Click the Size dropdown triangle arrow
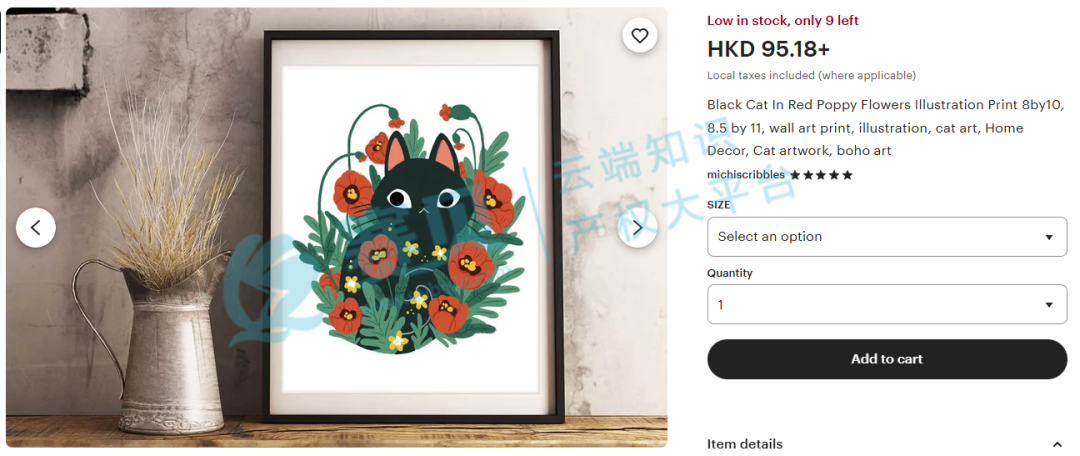Image resolution: width=1080 pixels, height=456 pixels. tap(1049, 237)
